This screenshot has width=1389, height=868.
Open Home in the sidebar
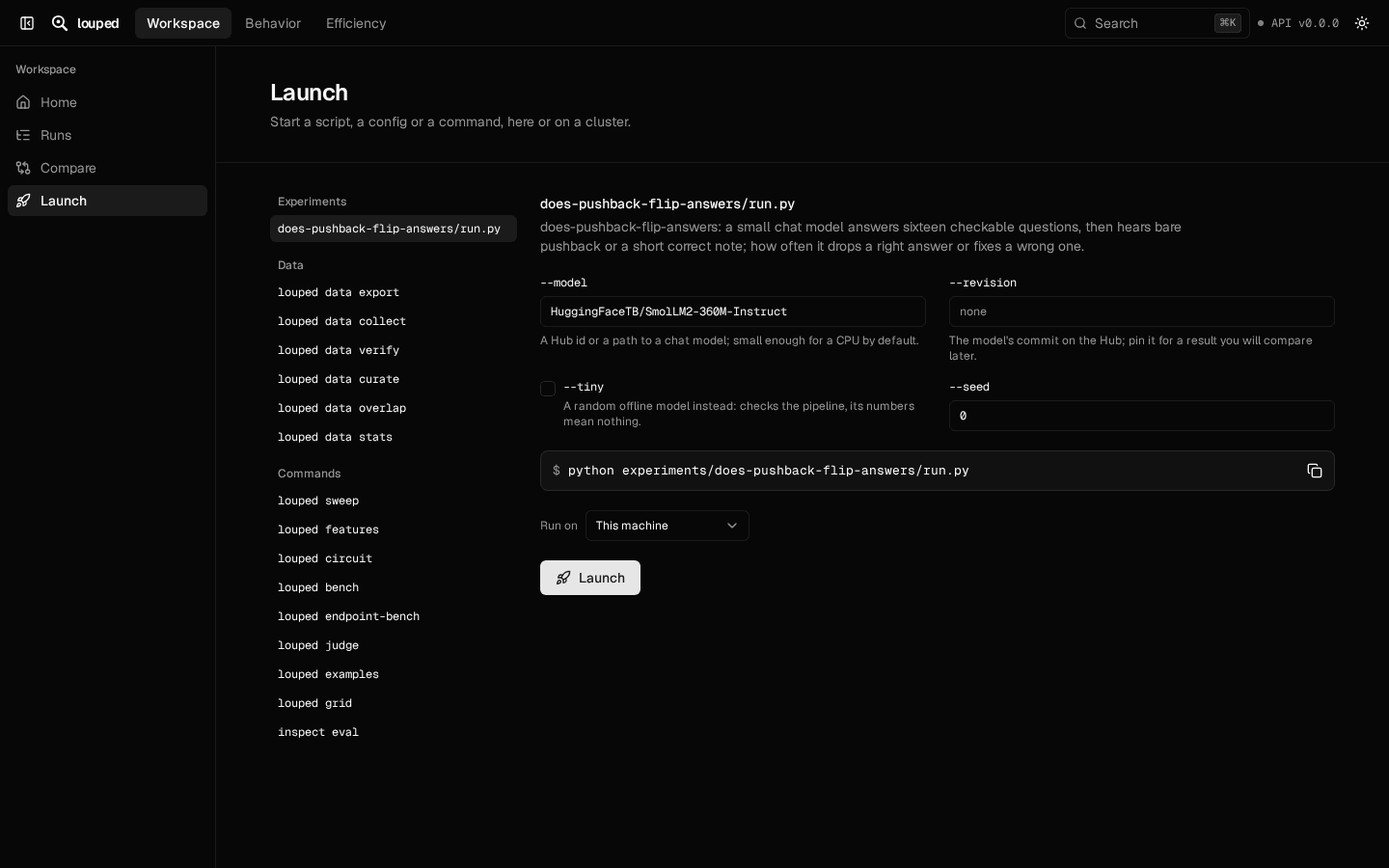tap(107, 102)
